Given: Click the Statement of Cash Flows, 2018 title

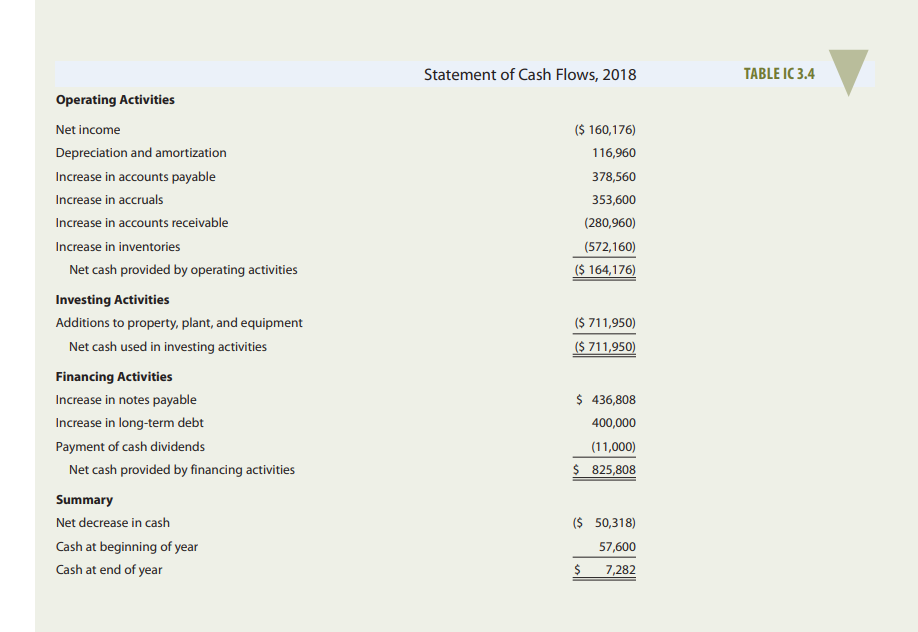Looking at the screenshot, I should (x=529, y=74).
